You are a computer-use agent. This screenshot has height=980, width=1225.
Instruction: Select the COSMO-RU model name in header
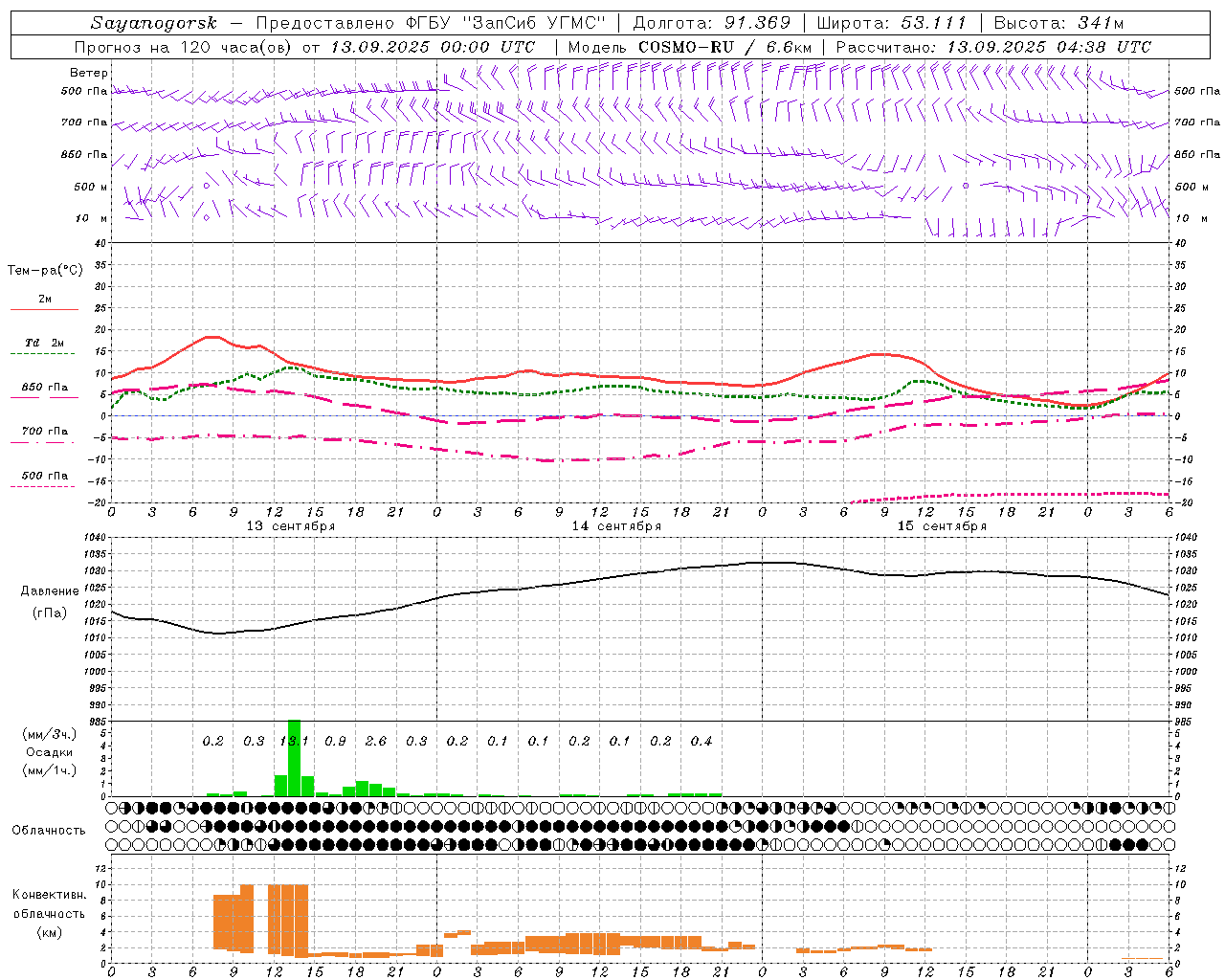tap(685, 47)
